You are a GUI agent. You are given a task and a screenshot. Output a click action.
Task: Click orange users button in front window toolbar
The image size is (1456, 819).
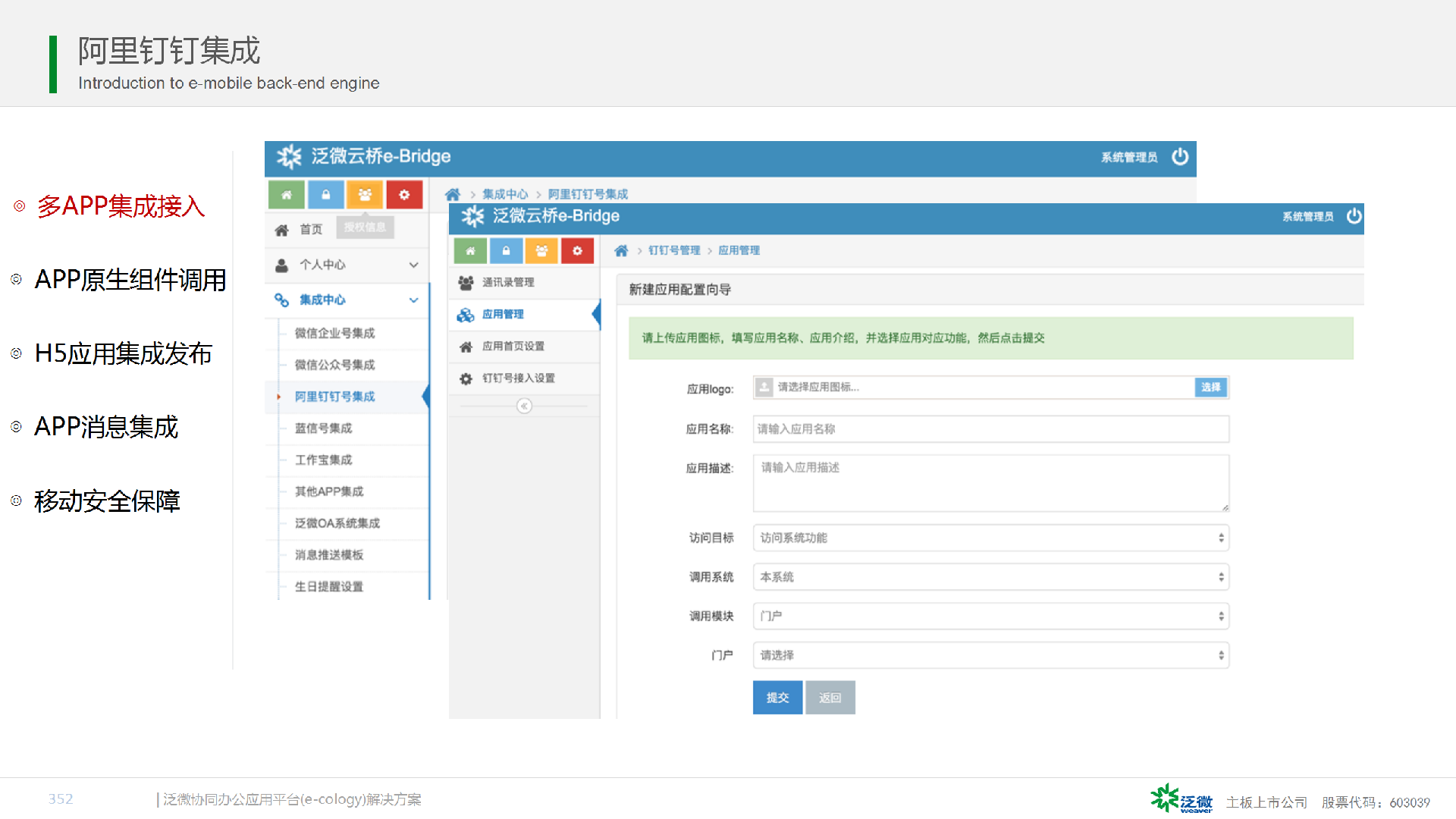(541, 251)
